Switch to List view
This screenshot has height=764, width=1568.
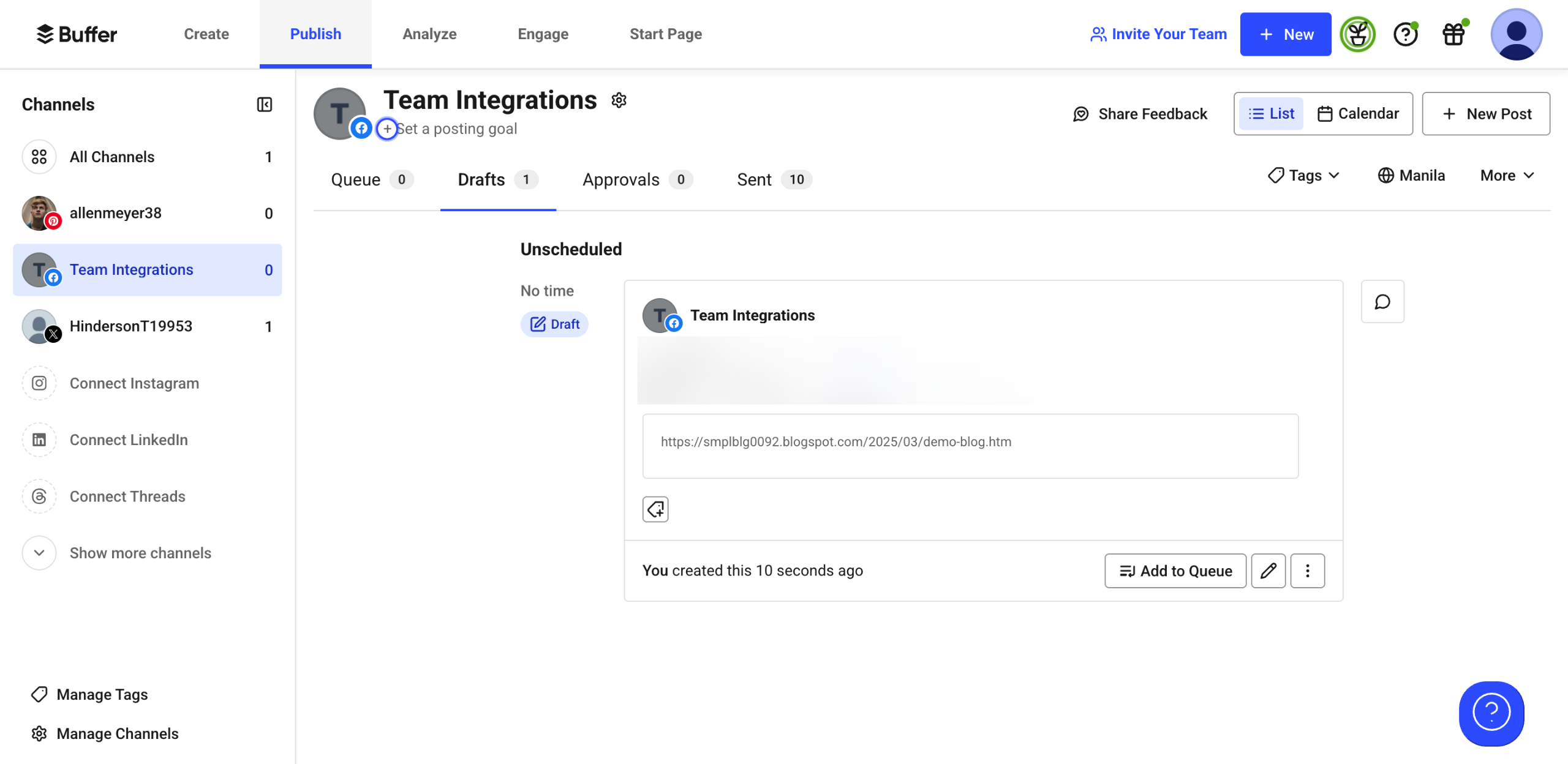pos(1271,114)
